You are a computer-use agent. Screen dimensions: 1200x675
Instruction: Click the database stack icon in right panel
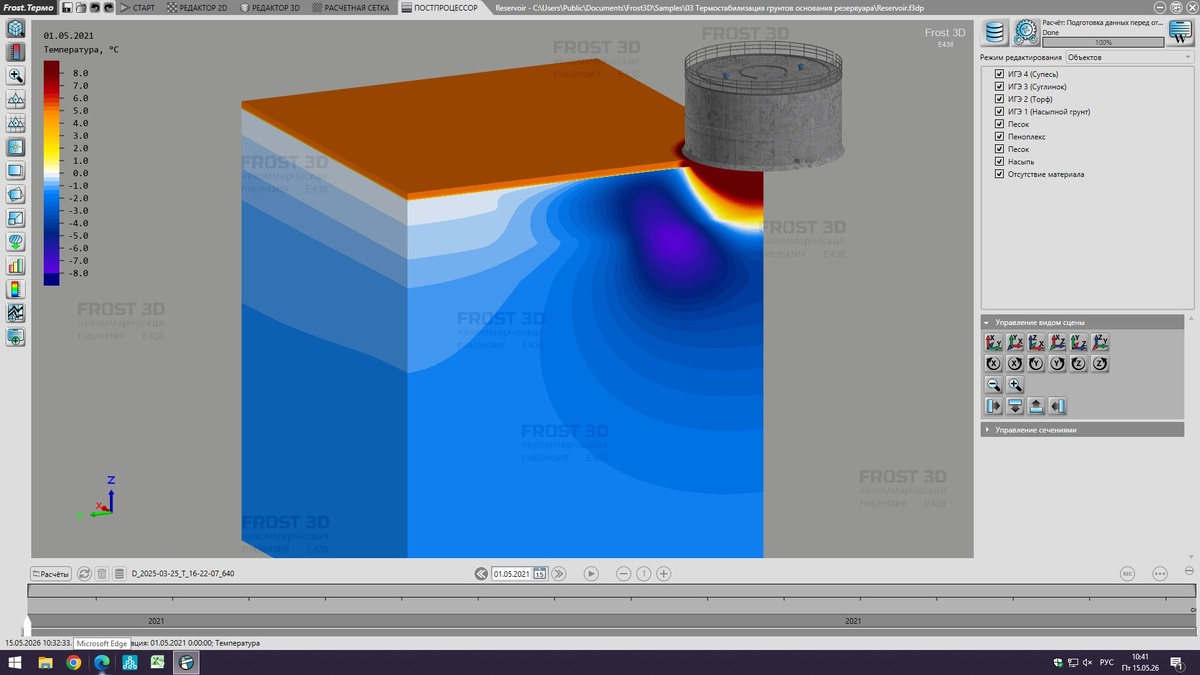tap(994, 33)
